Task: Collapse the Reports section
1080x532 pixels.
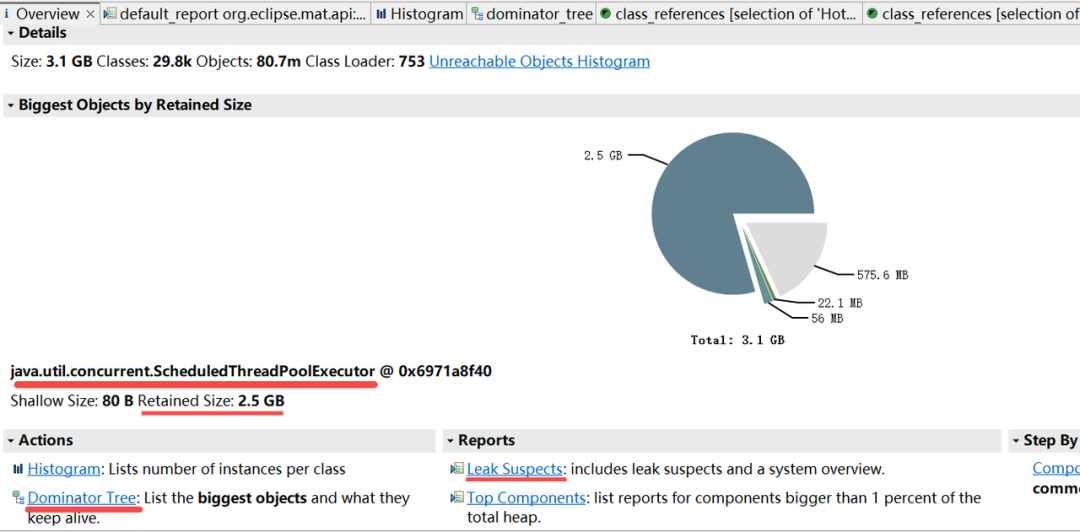Action: pyautogui.click(x=450, y=440)
